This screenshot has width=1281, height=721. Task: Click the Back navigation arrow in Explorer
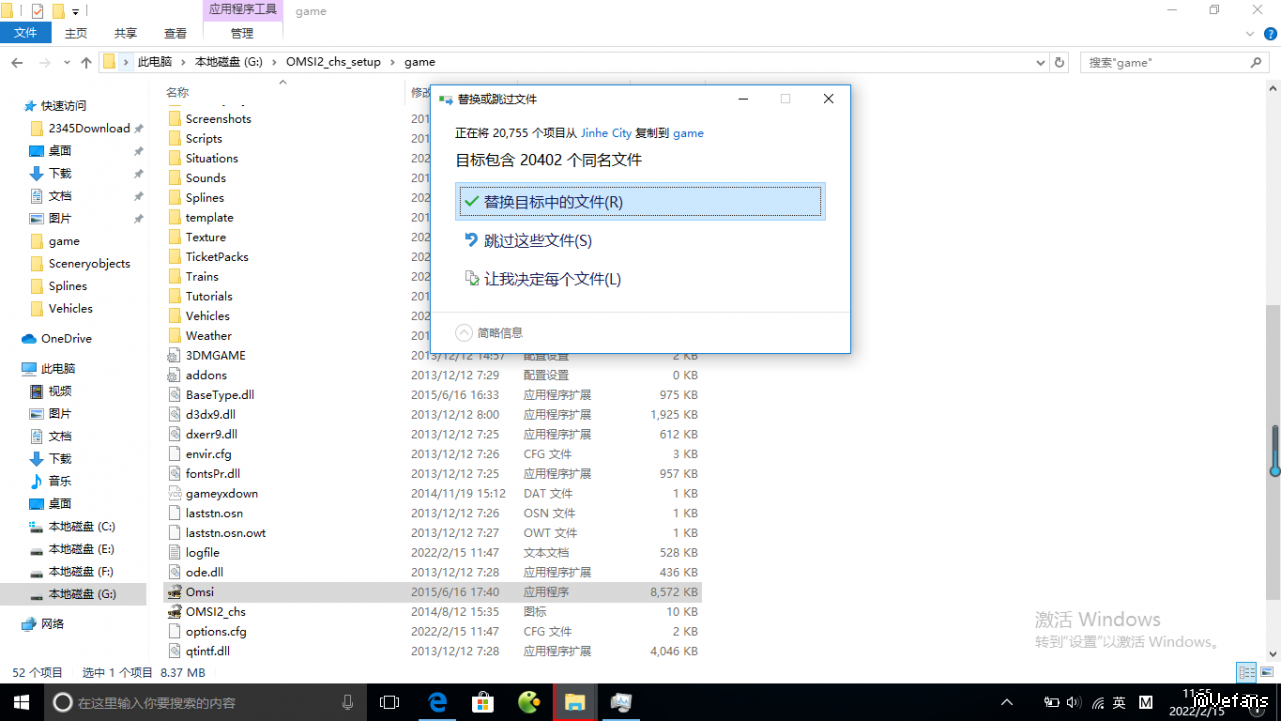tap(17, 62)
